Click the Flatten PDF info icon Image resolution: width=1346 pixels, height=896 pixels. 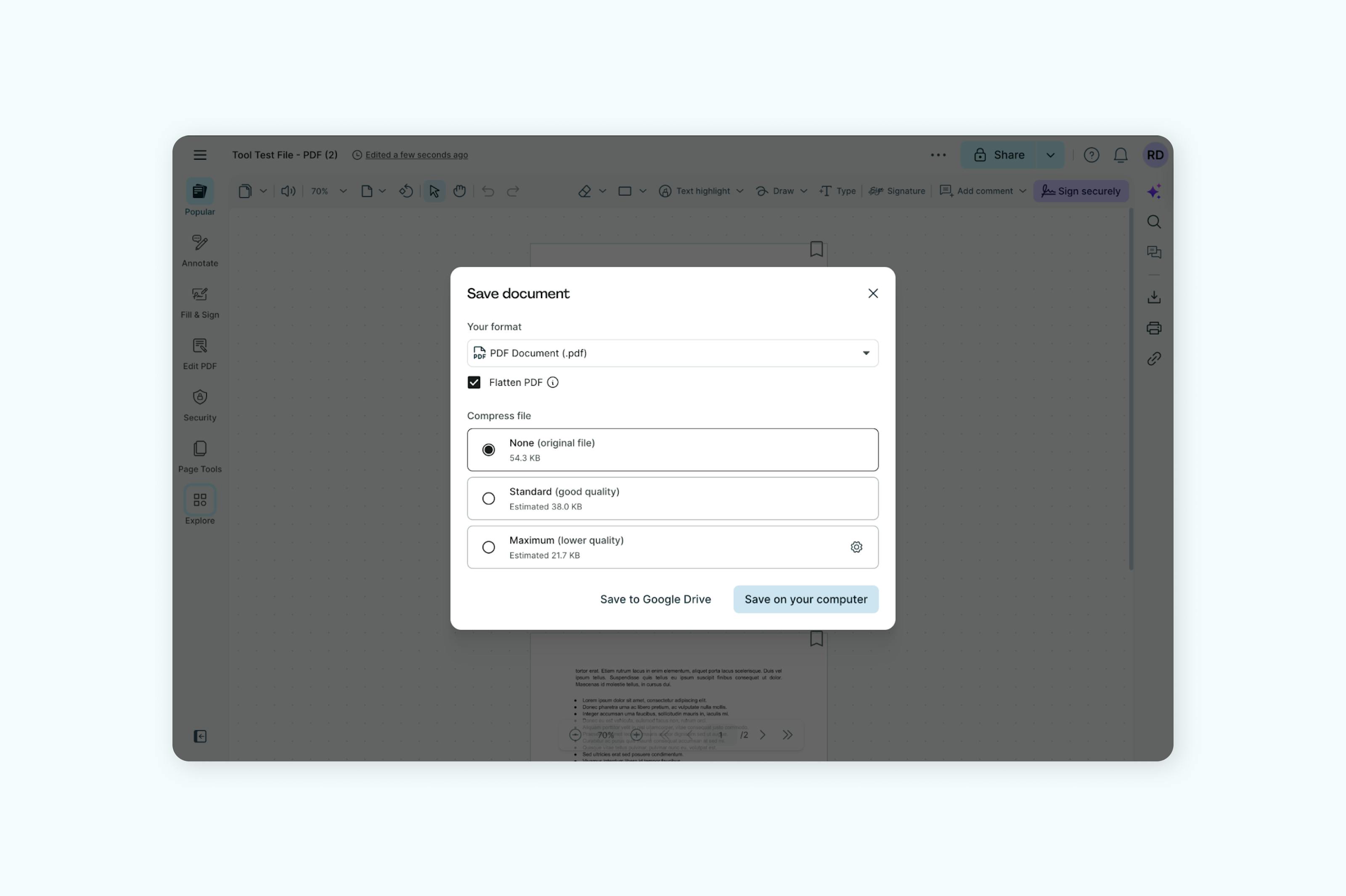coord(552,382)
